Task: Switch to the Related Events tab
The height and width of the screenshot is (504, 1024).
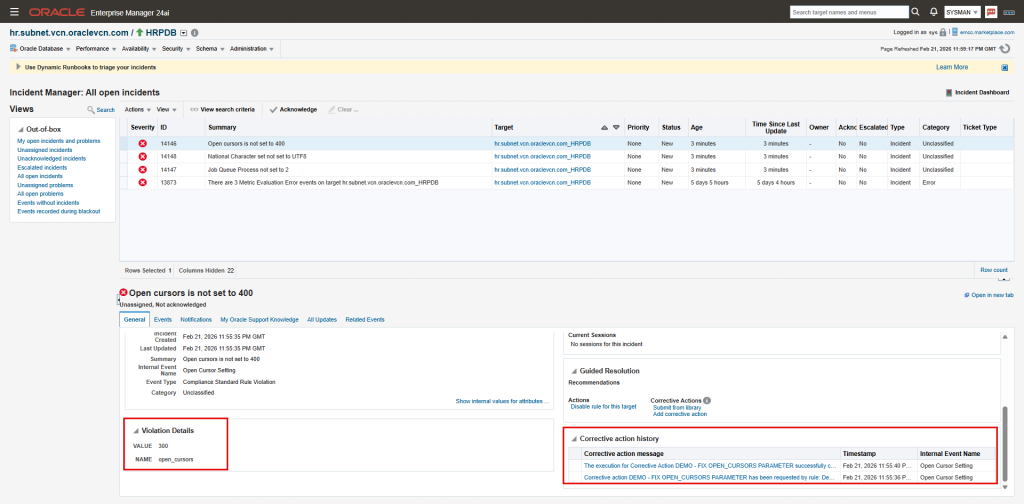Action: click(x=364, y=319)
